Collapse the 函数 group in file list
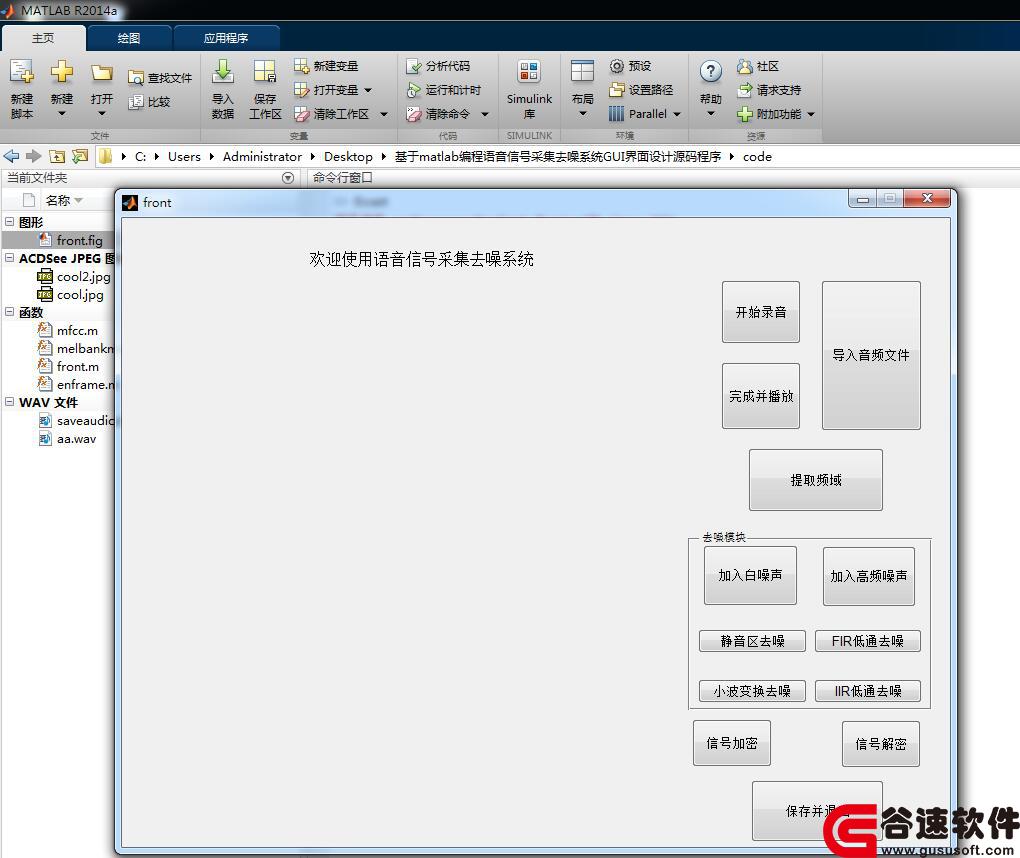 click(9, 312)
